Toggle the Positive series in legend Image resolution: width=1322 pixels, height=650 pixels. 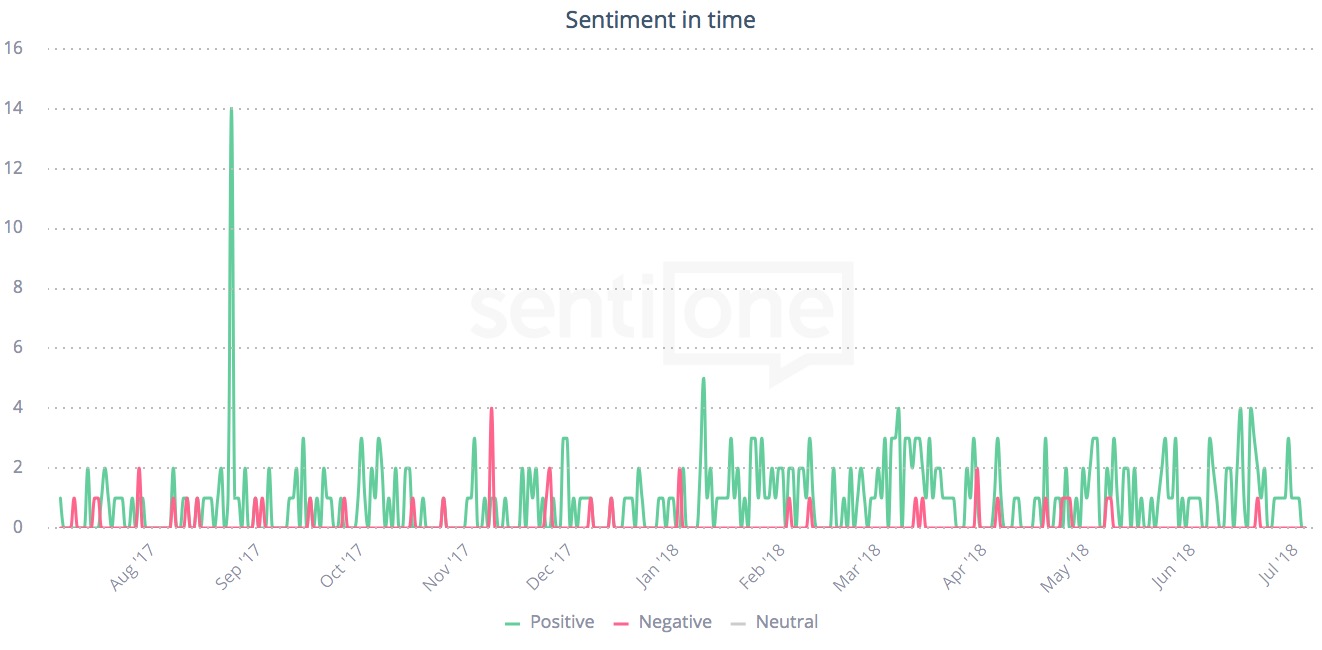coord(561,622)
